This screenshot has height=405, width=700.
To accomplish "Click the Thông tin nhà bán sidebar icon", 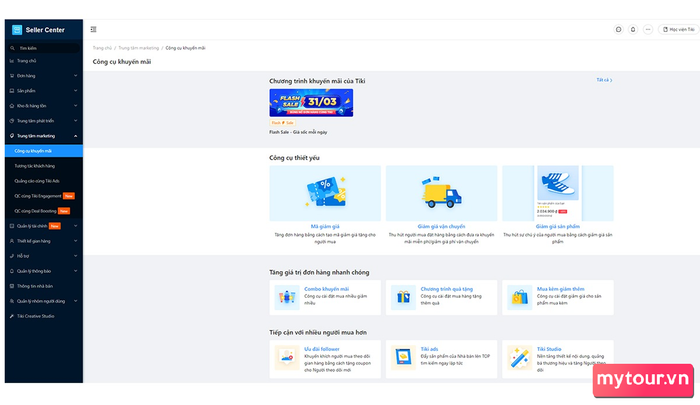I will coord(12,286).
